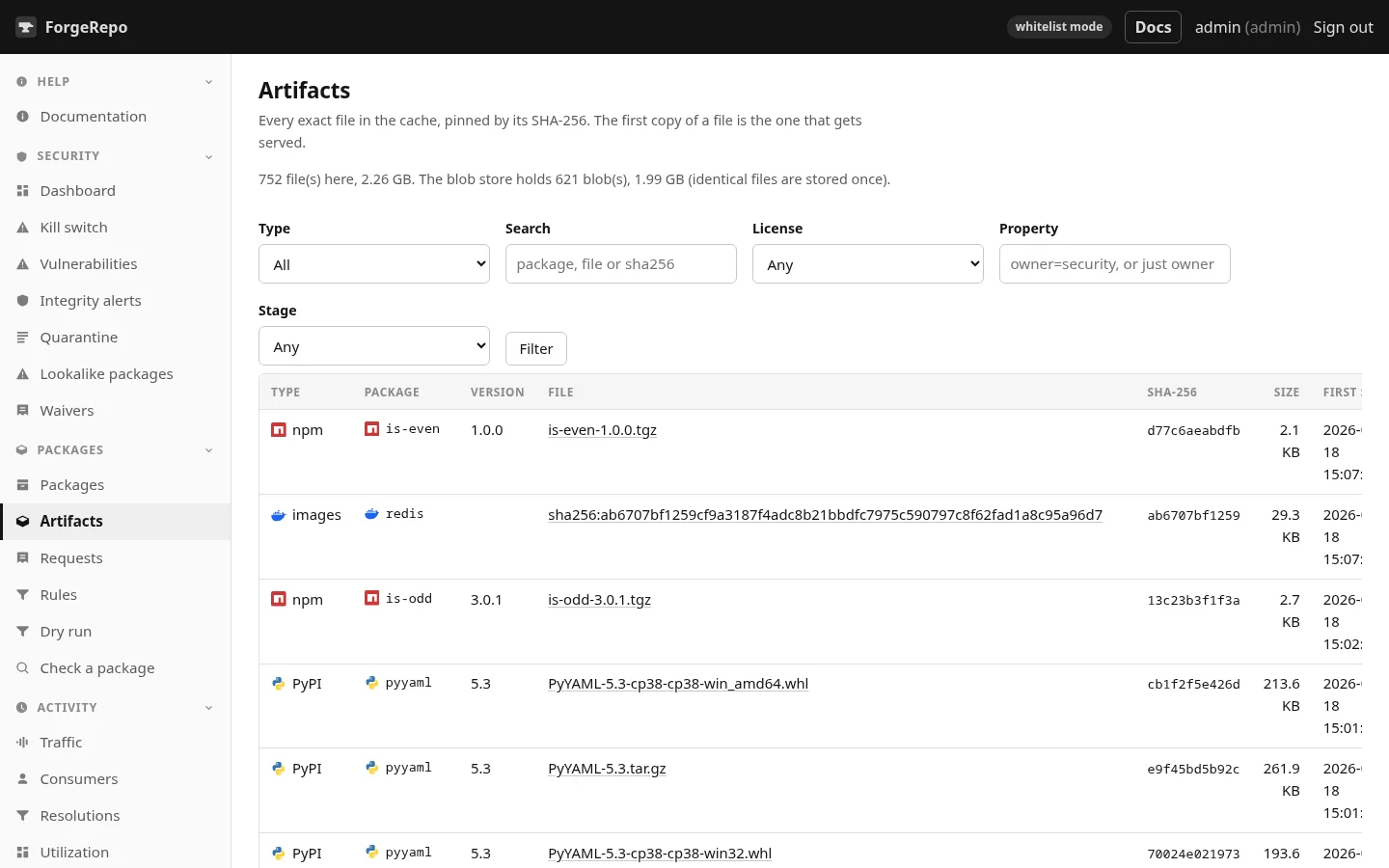This screenshot has width=1389, height=868.
Task: Go to the Dashboard page
Action: click(x=116, y=191)
